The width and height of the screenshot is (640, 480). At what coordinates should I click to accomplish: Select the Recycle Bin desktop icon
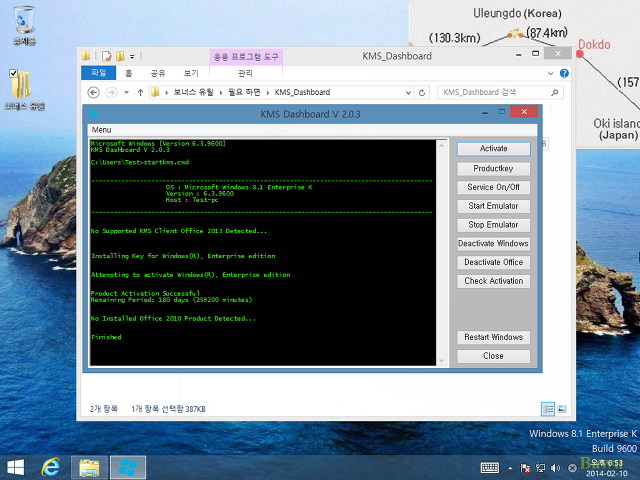point(24,25)
